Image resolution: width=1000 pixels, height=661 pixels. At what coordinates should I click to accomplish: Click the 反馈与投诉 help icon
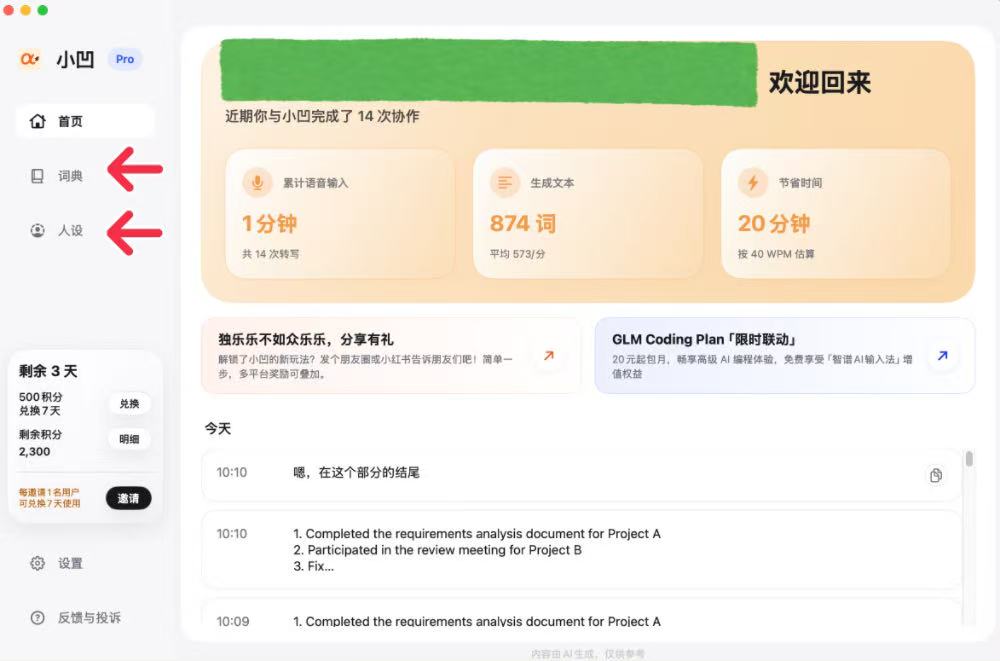38,618
